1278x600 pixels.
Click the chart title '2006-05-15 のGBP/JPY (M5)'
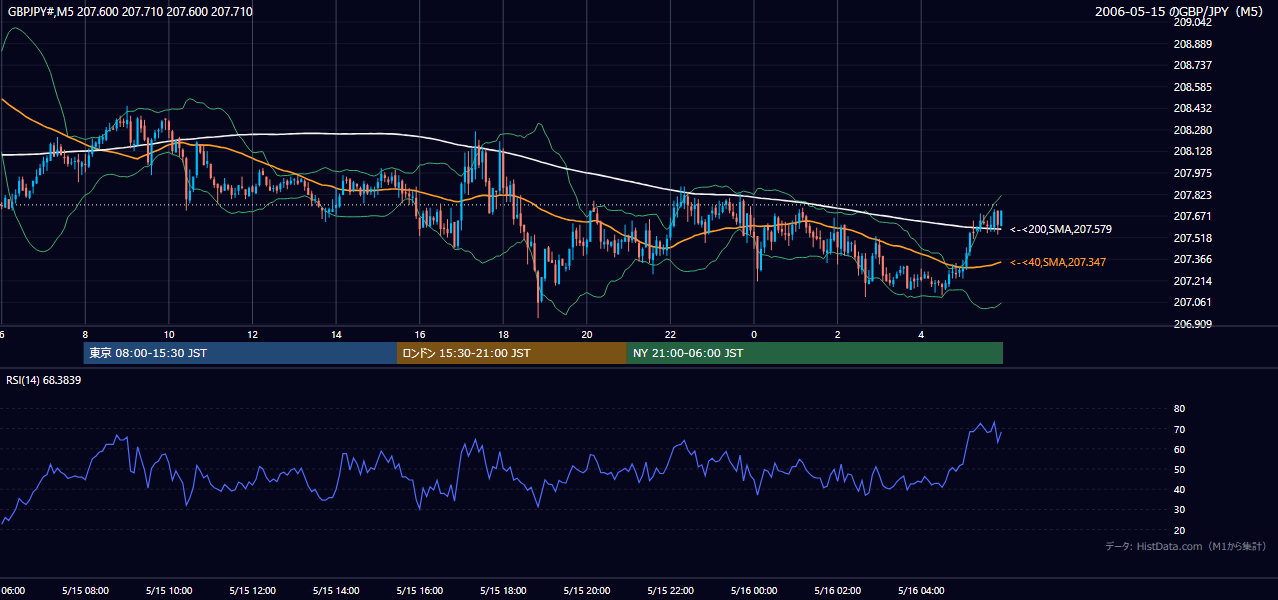pyautogui.click(x=1181, y=12)
